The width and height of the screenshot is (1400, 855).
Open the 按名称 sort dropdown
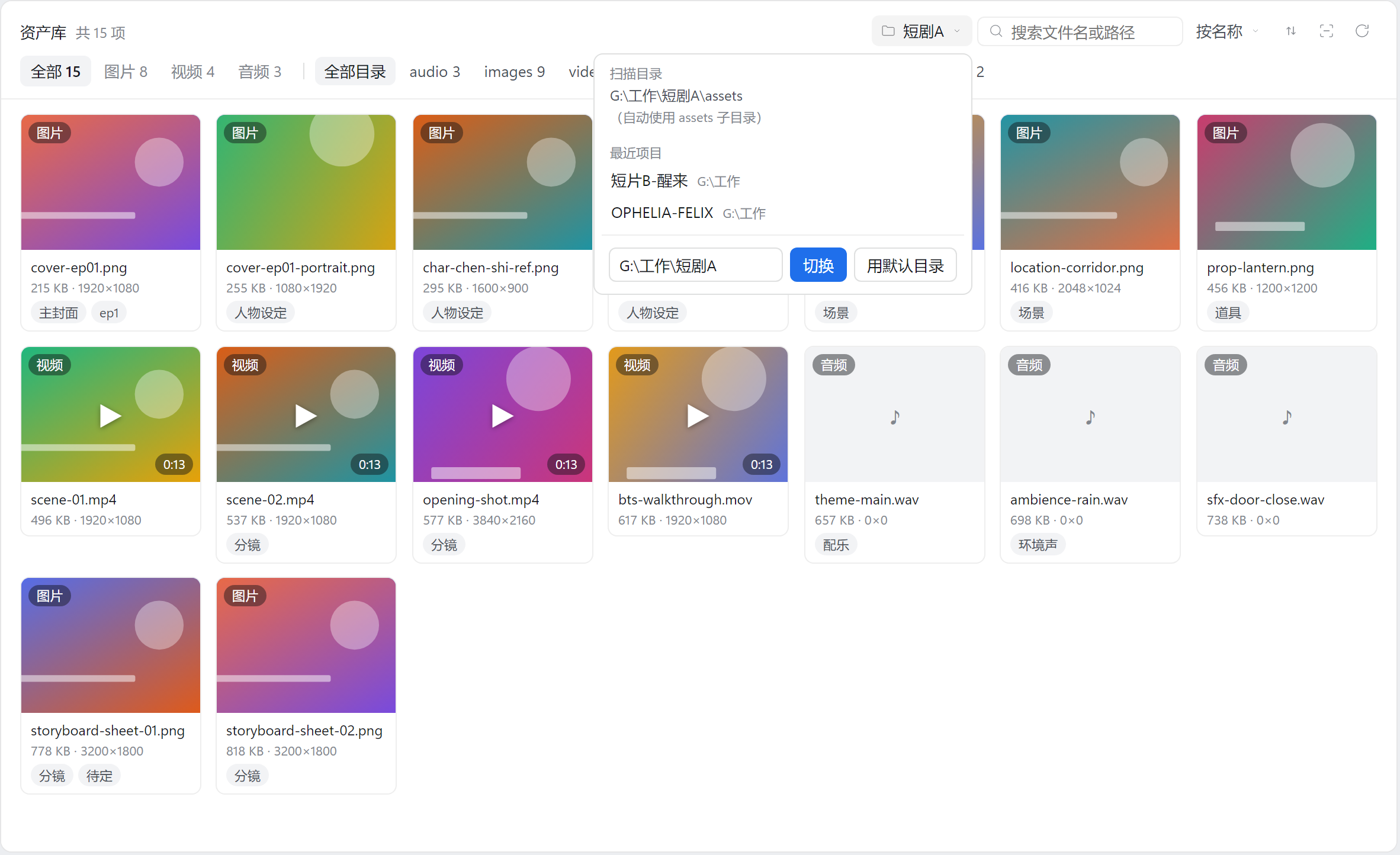(1227, 31)
